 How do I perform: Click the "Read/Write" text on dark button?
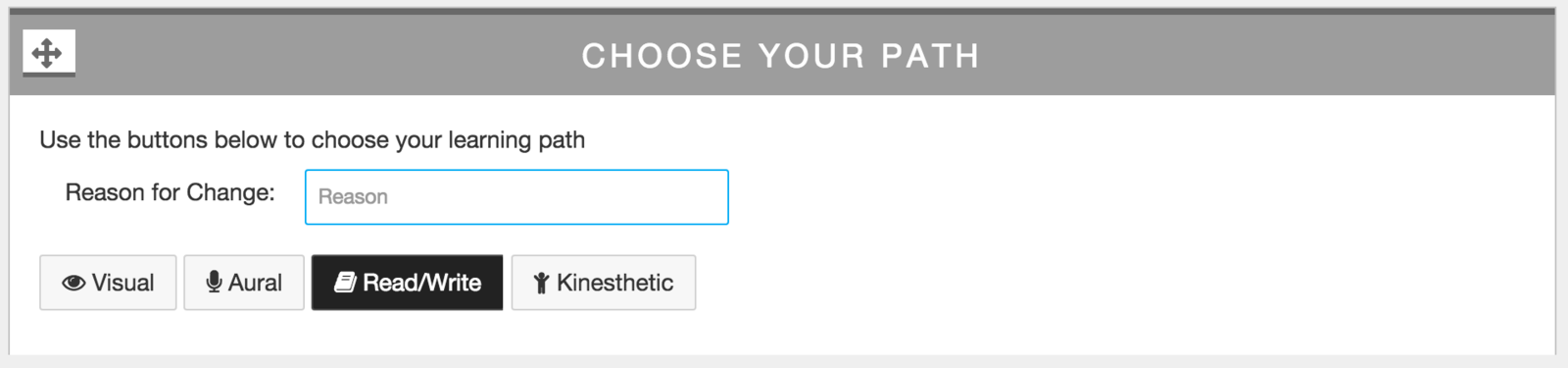pos(421,283)
